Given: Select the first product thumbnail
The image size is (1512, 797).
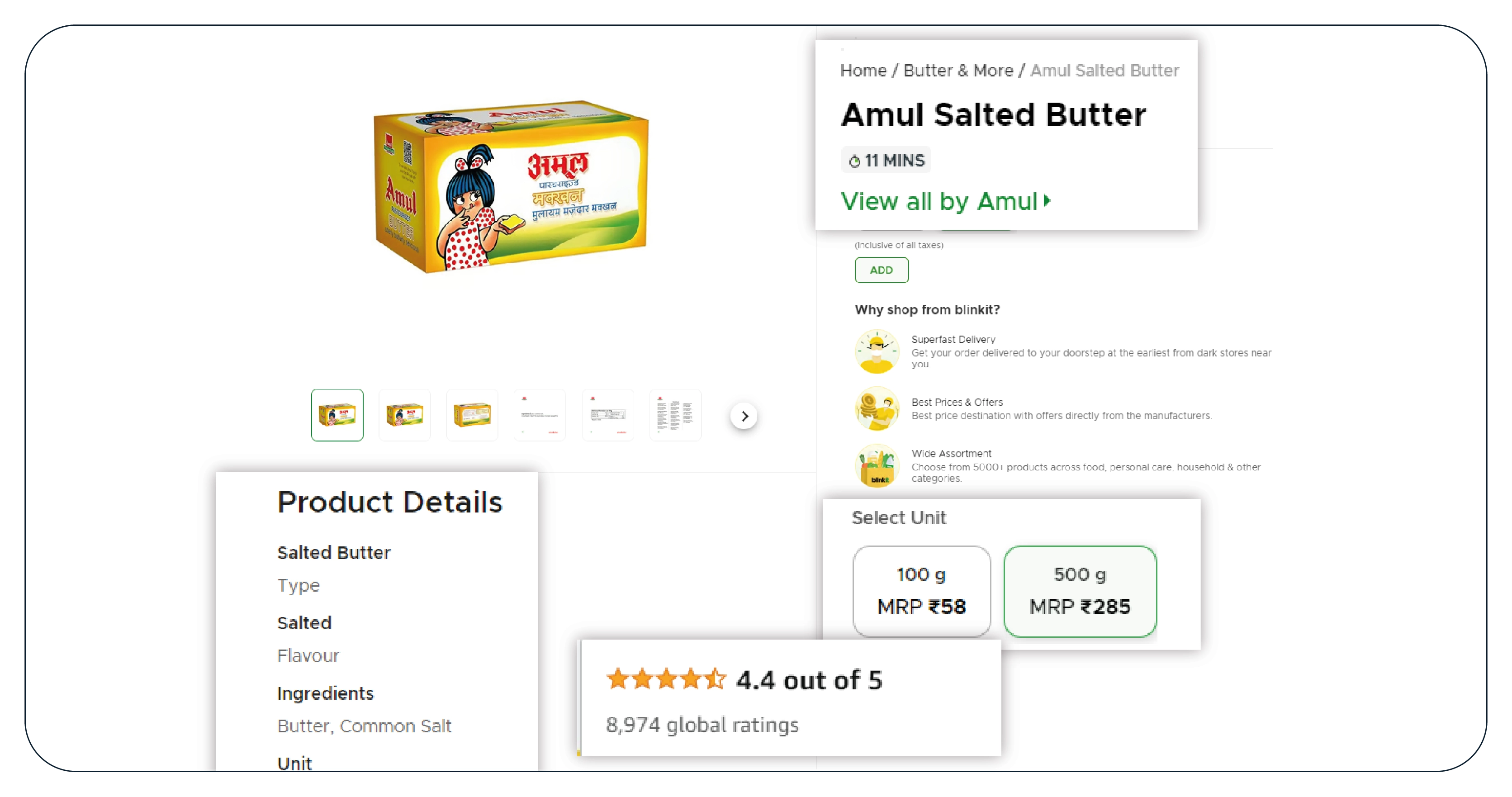Looking at the screenshot, I should [337, 415].
